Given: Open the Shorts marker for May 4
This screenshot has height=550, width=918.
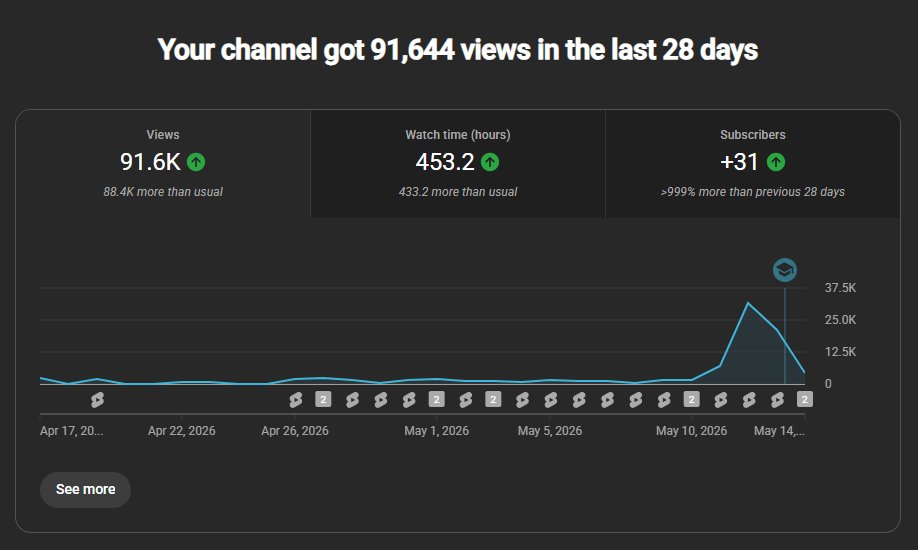Looking at the screenshot, I should 522,399.
